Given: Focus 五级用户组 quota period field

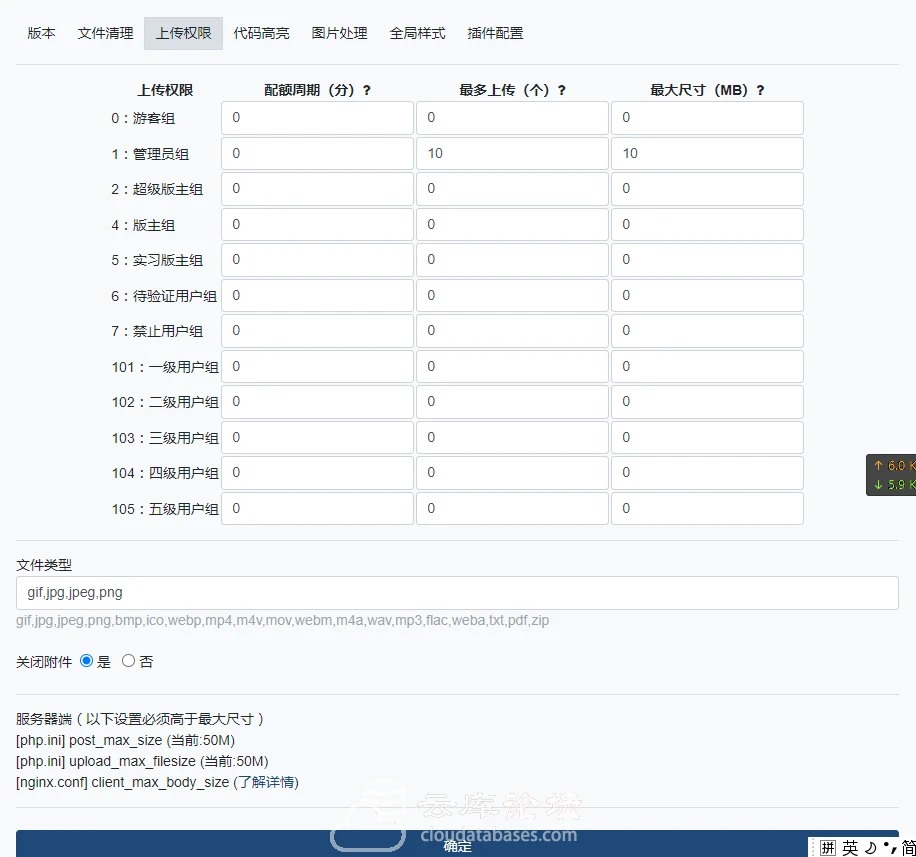Looking at the screenshot, I should coord(317,509).
